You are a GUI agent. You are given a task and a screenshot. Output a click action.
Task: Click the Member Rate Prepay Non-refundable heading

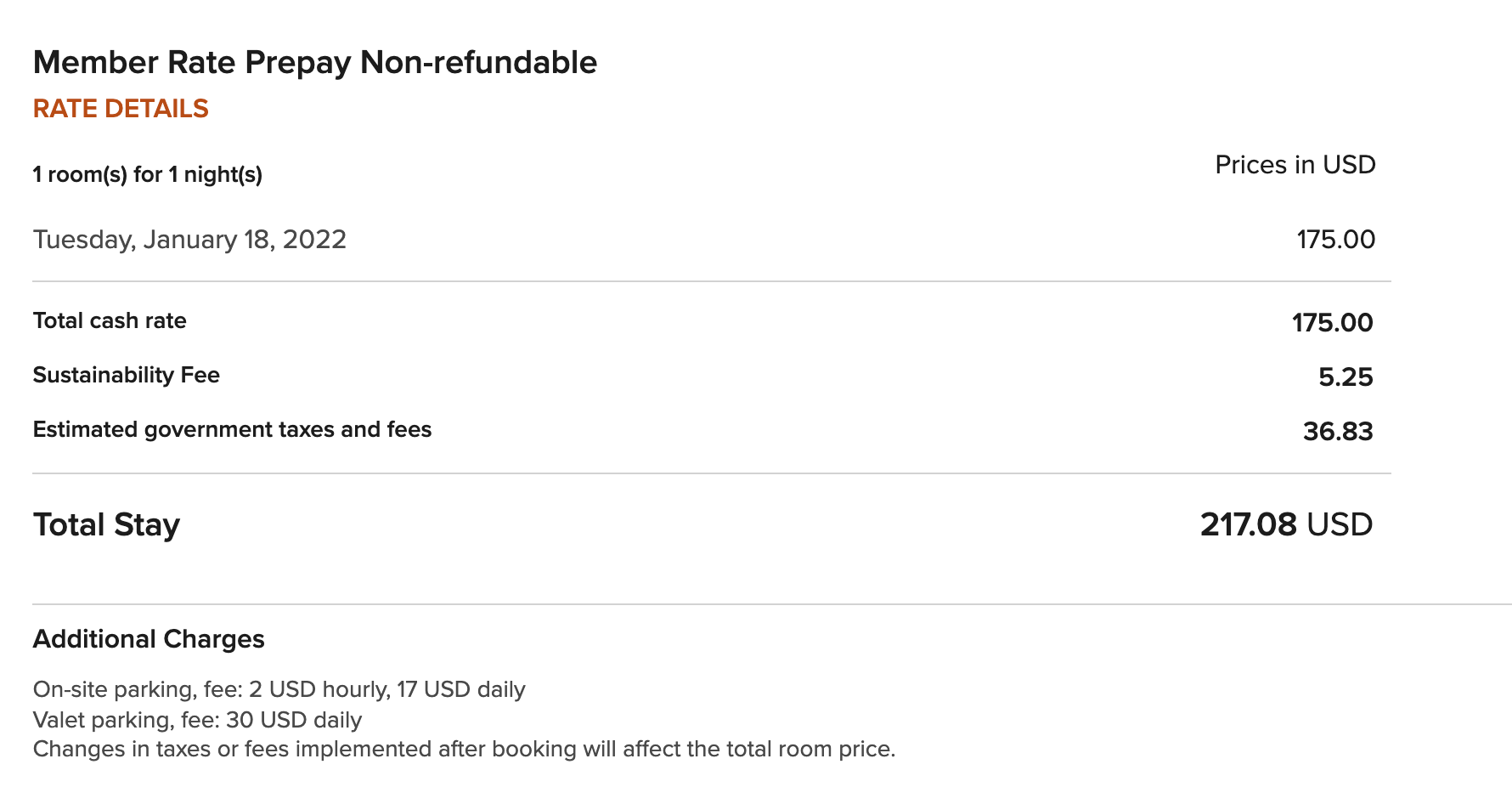[314, 63]
